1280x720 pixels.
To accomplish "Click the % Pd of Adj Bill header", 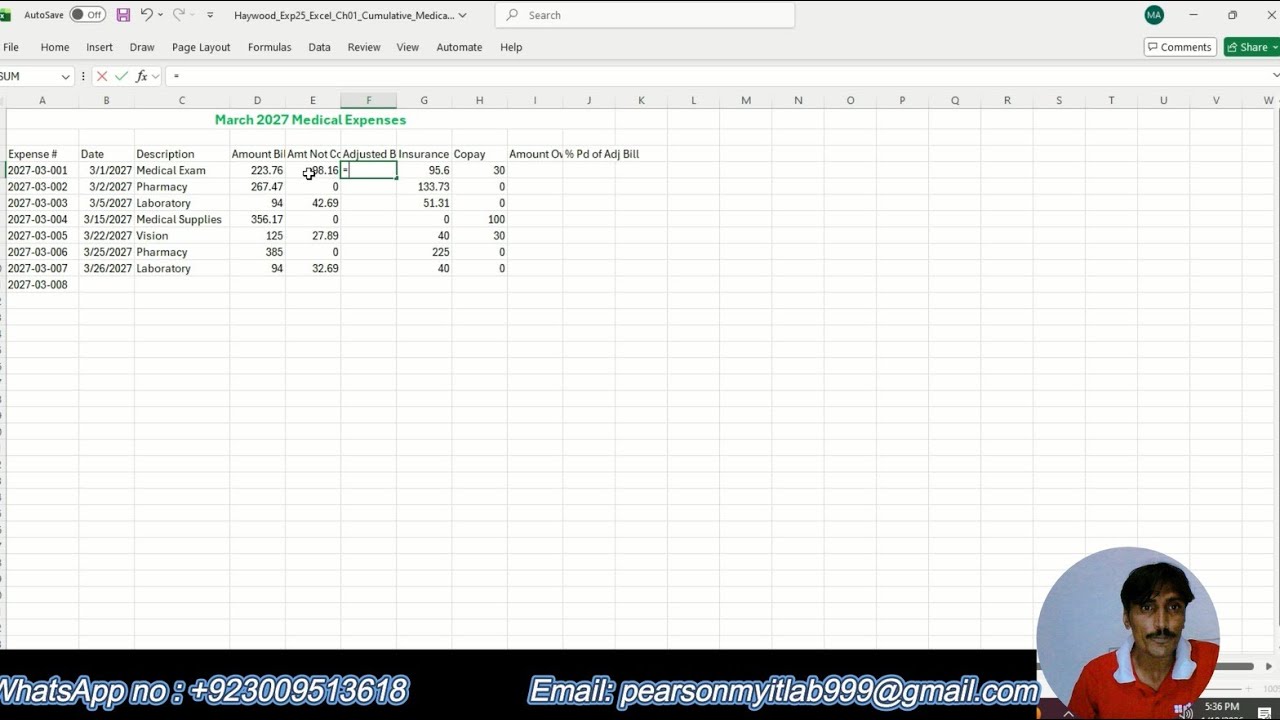I will [x=601, y=154].
